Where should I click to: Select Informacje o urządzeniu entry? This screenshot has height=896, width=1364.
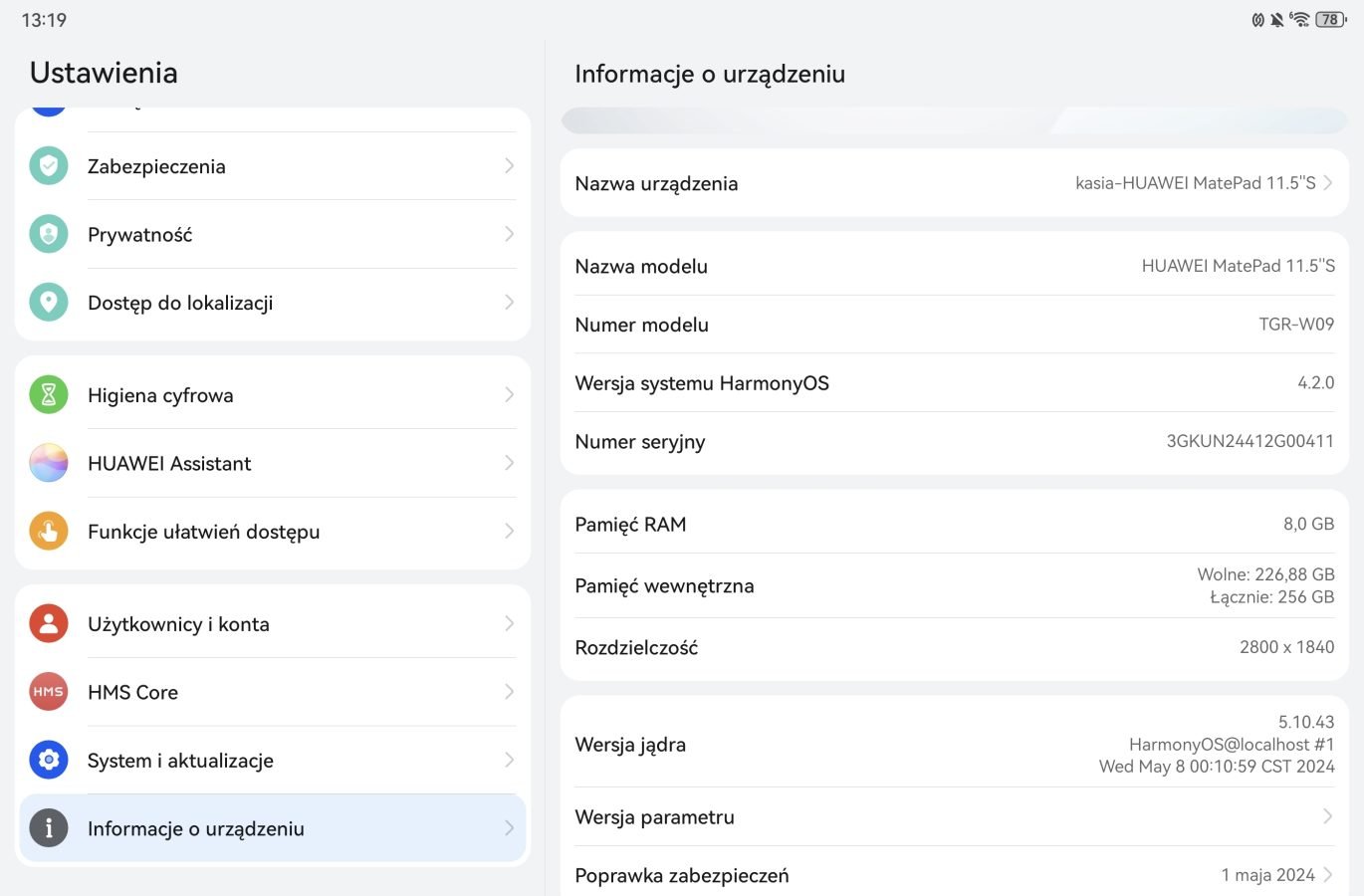(x=273, y=828)
